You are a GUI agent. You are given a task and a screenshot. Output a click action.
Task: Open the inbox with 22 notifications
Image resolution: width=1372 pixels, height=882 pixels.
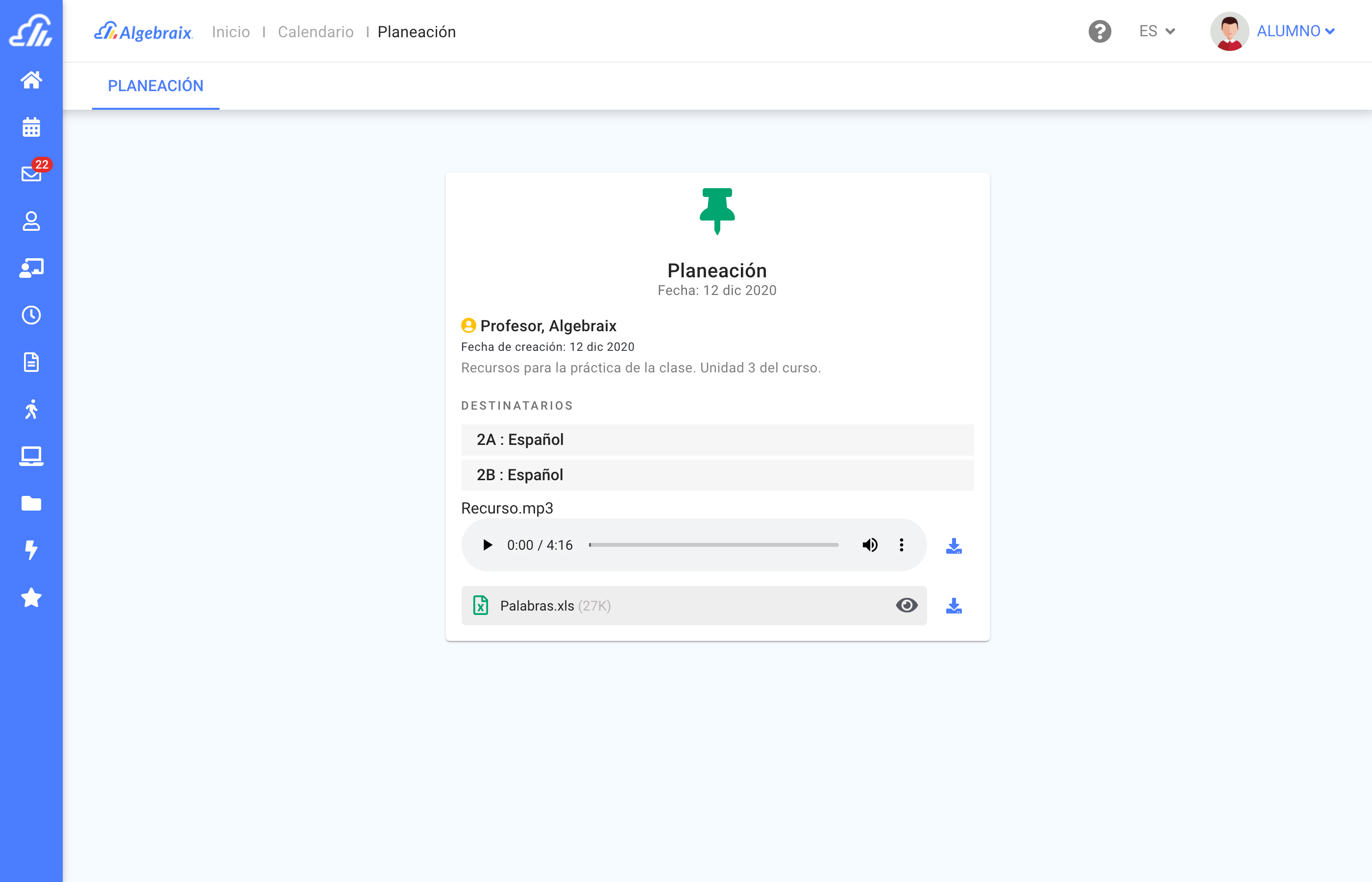coord(31,173)
